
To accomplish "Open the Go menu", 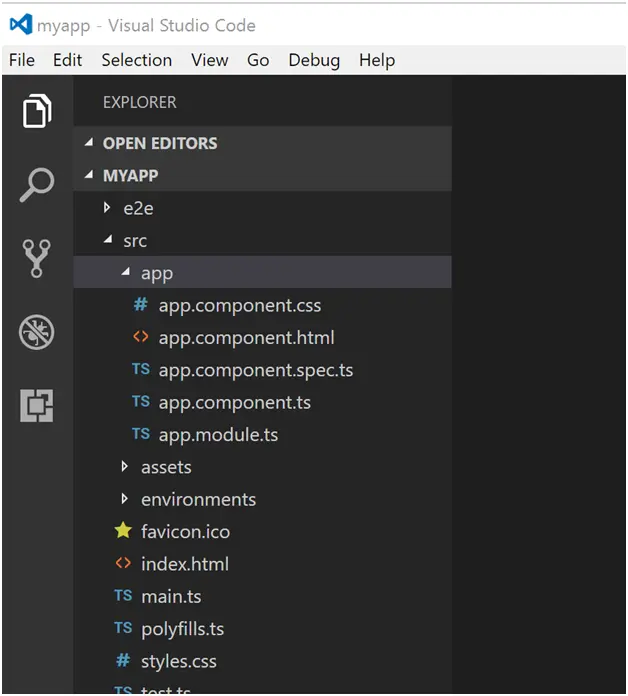I will (258, 60).
